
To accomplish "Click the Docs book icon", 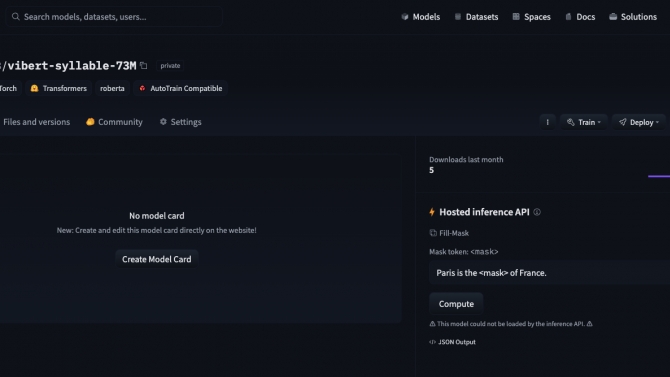I will 568,17.
